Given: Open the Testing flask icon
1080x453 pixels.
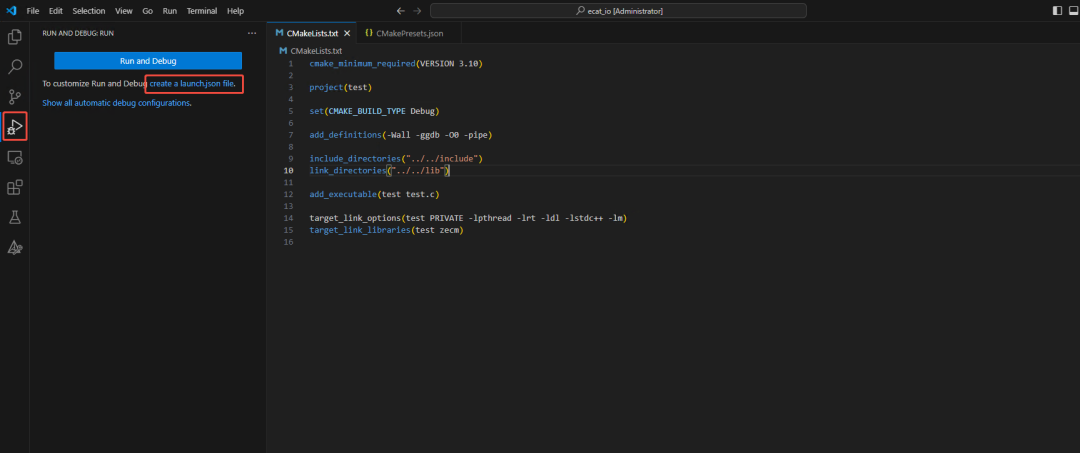Looking at the screenshot, I should [x=14, y=218].
